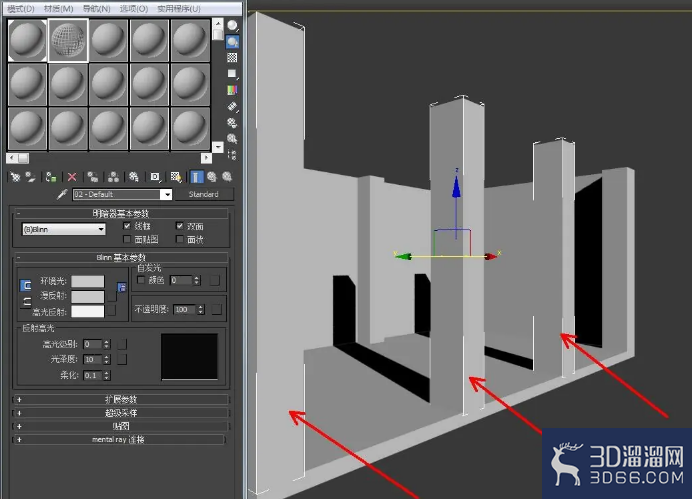Click Show Shaded Material in Viewport icon
Viewport: 692px width, 499px height.
coord(176,177)
